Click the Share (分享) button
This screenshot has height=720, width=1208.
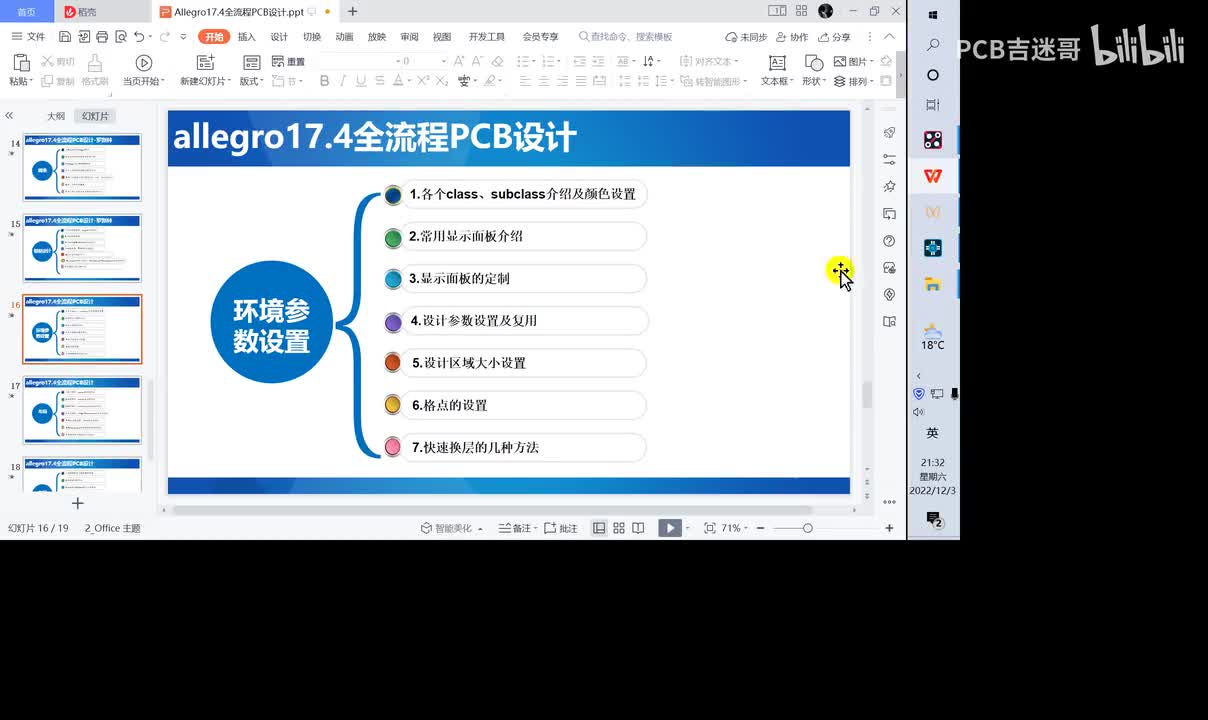[x=834, y=37]
